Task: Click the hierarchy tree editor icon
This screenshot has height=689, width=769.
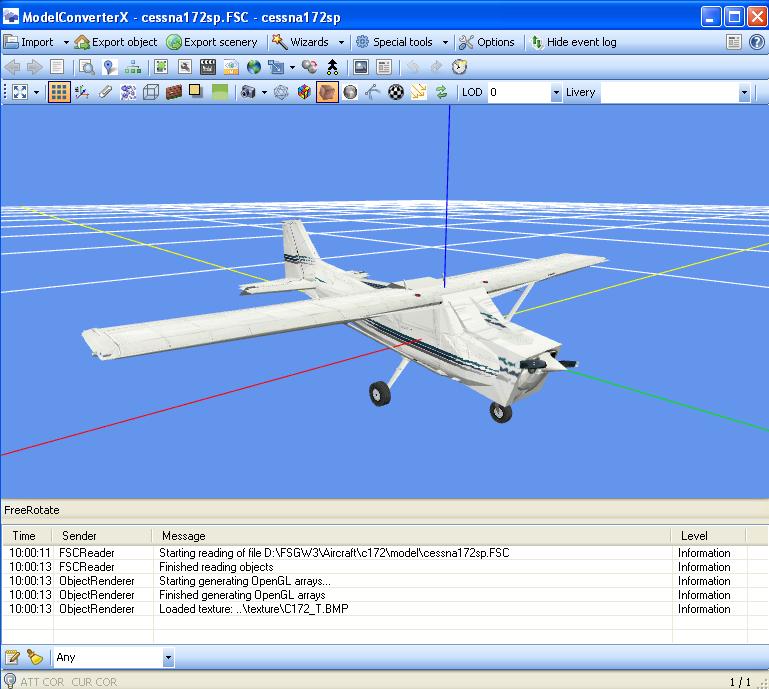Action: click(x=132, y=67)
